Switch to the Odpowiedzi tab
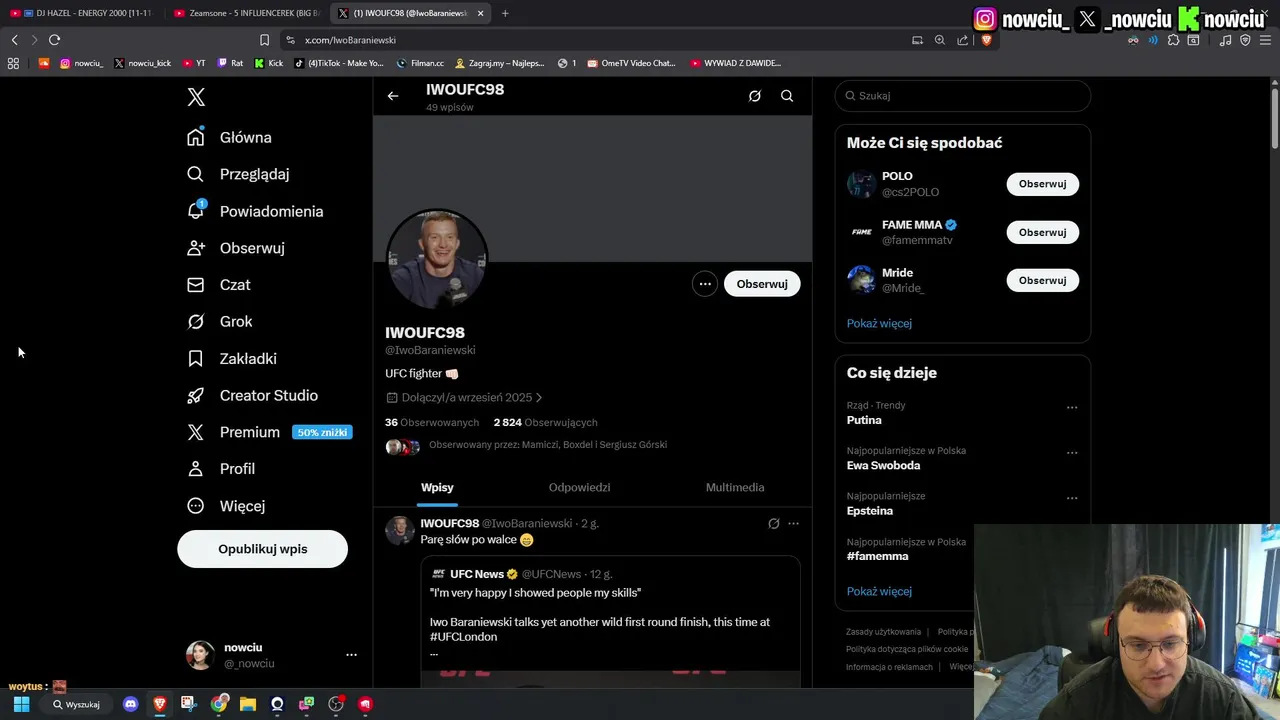Image resolution: width=1280 pixels, height=720 pixels. pyautogui.click(x=579, y=487)
